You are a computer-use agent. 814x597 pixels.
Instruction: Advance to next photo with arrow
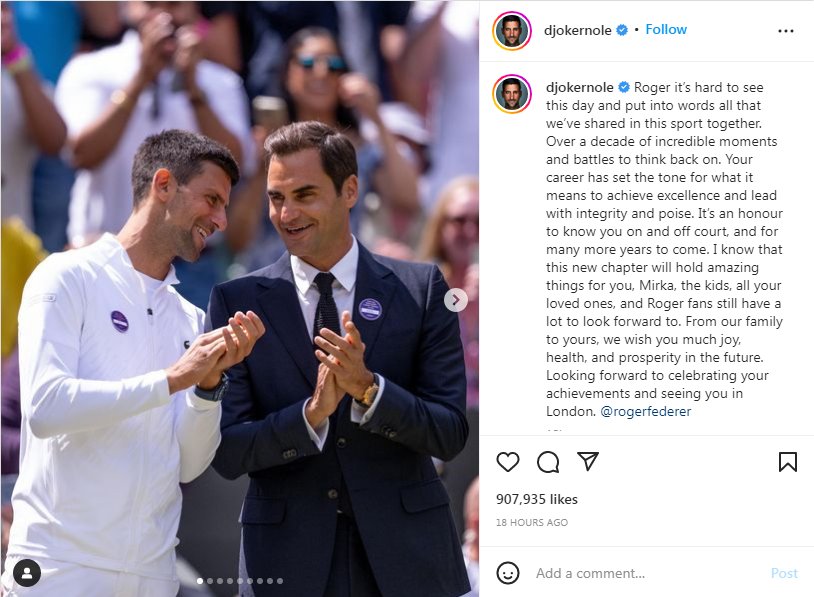point(456,300)
